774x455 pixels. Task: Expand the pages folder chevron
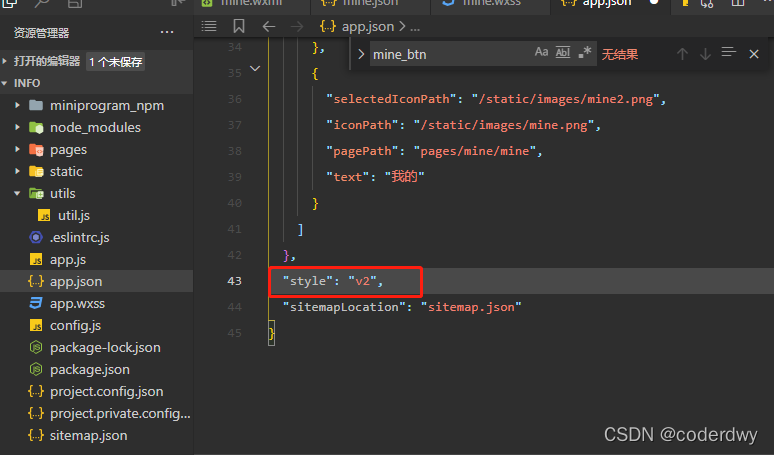[x=17, y=149]
